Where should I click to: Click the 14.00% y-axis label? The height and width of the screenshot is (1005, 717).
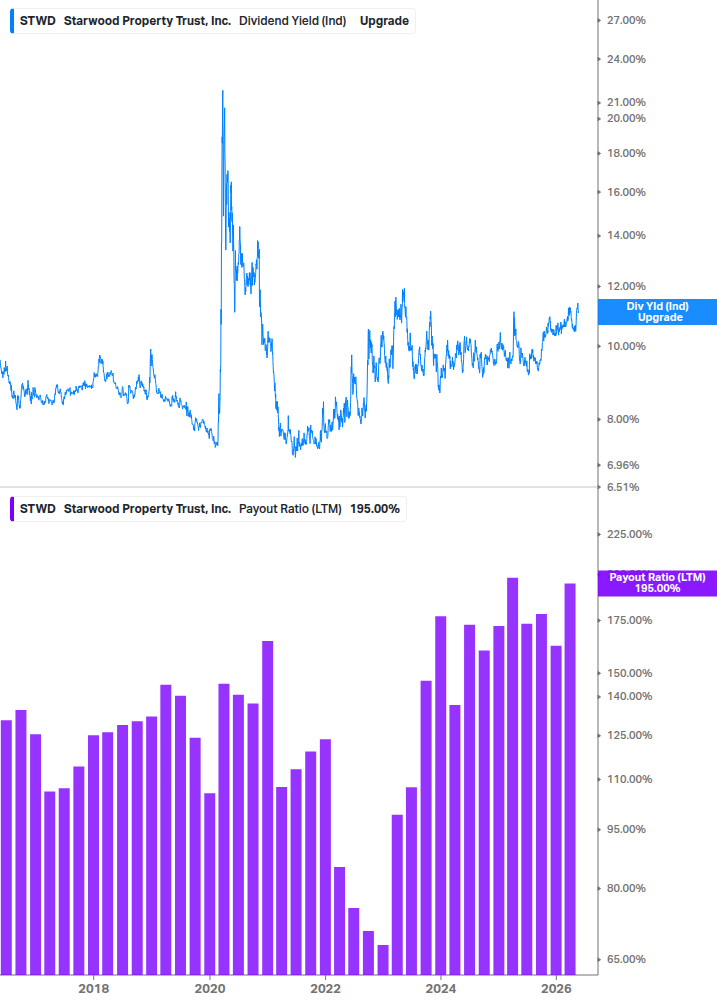626,235
